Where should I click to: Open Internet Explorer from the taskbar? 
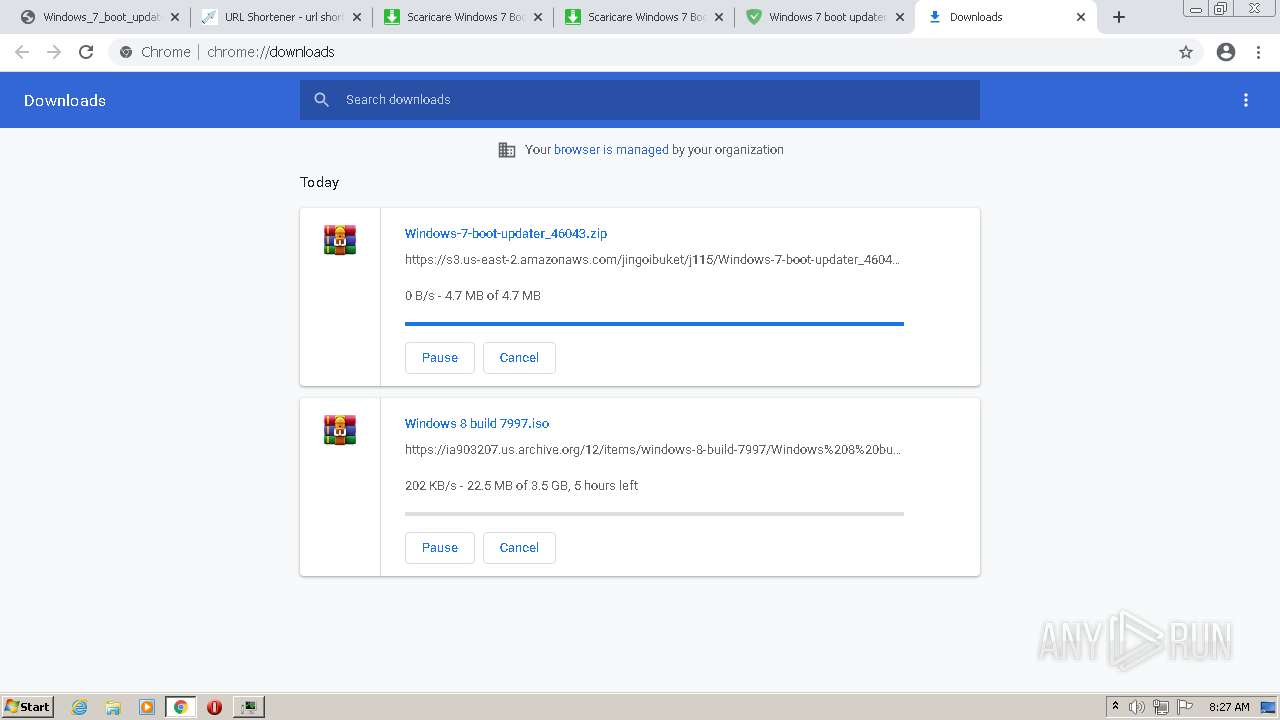80,707
